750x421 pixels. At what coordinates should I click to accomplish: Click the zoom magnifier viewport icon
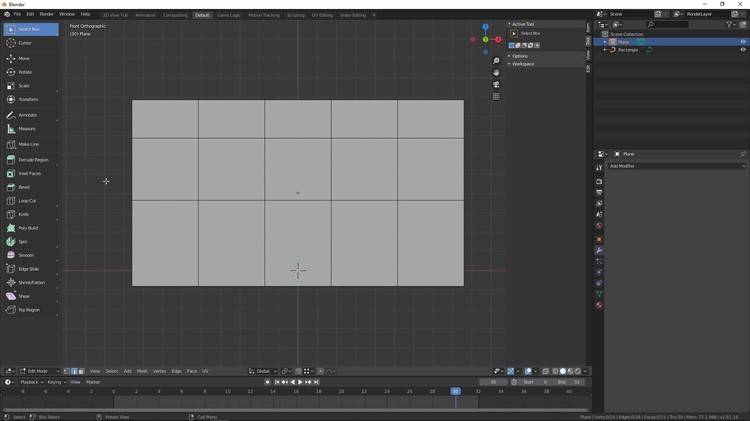496,61
